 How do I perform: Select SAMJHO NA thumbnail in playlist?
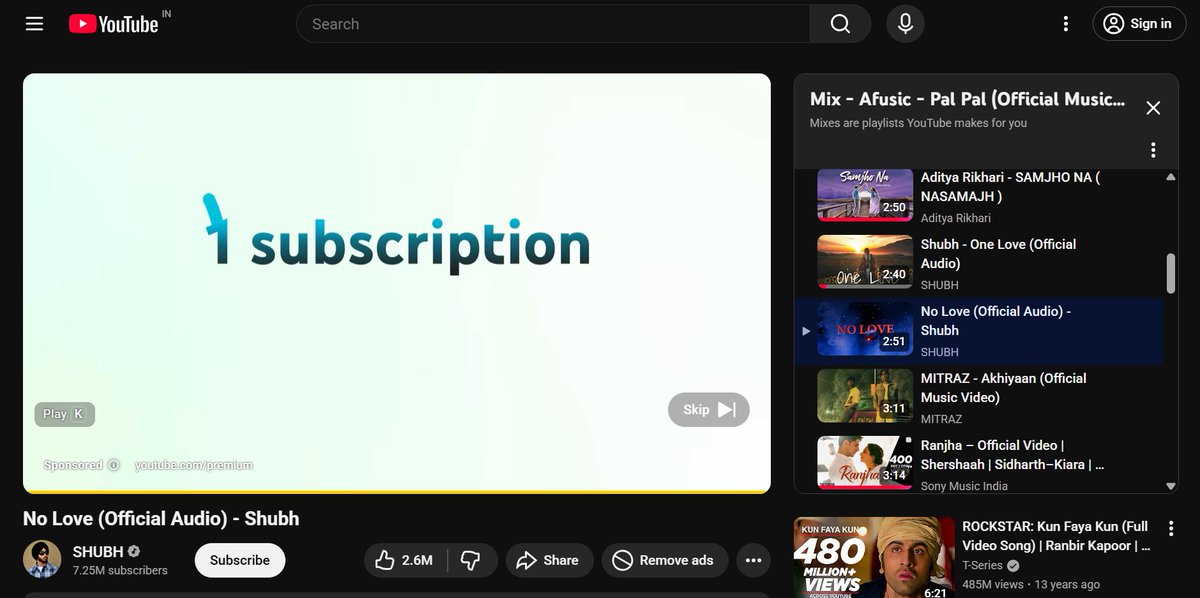(865, 194)
